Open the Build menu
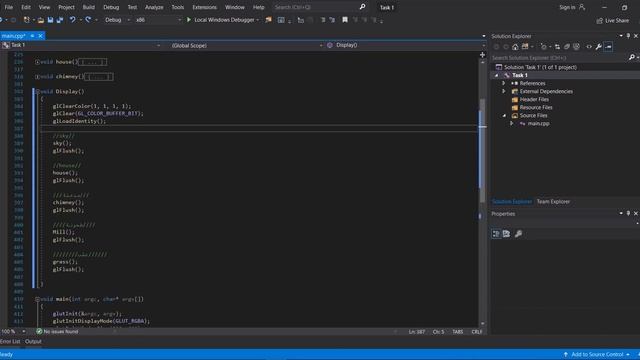The width and height of the screenshot is (640, 360). coord(89,7)
